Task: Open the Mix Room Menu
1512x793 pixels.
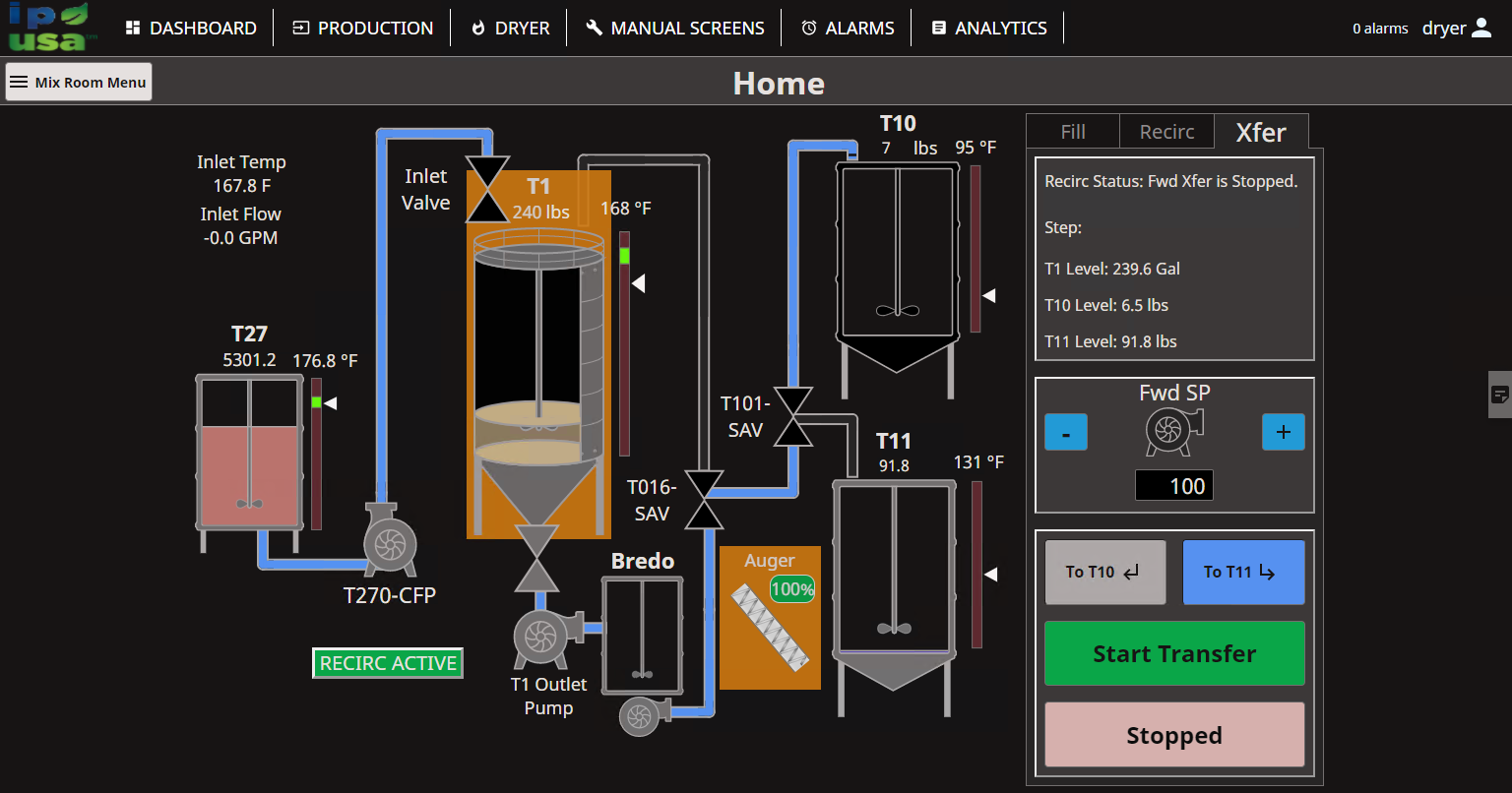Action: (x=79, y=83)
